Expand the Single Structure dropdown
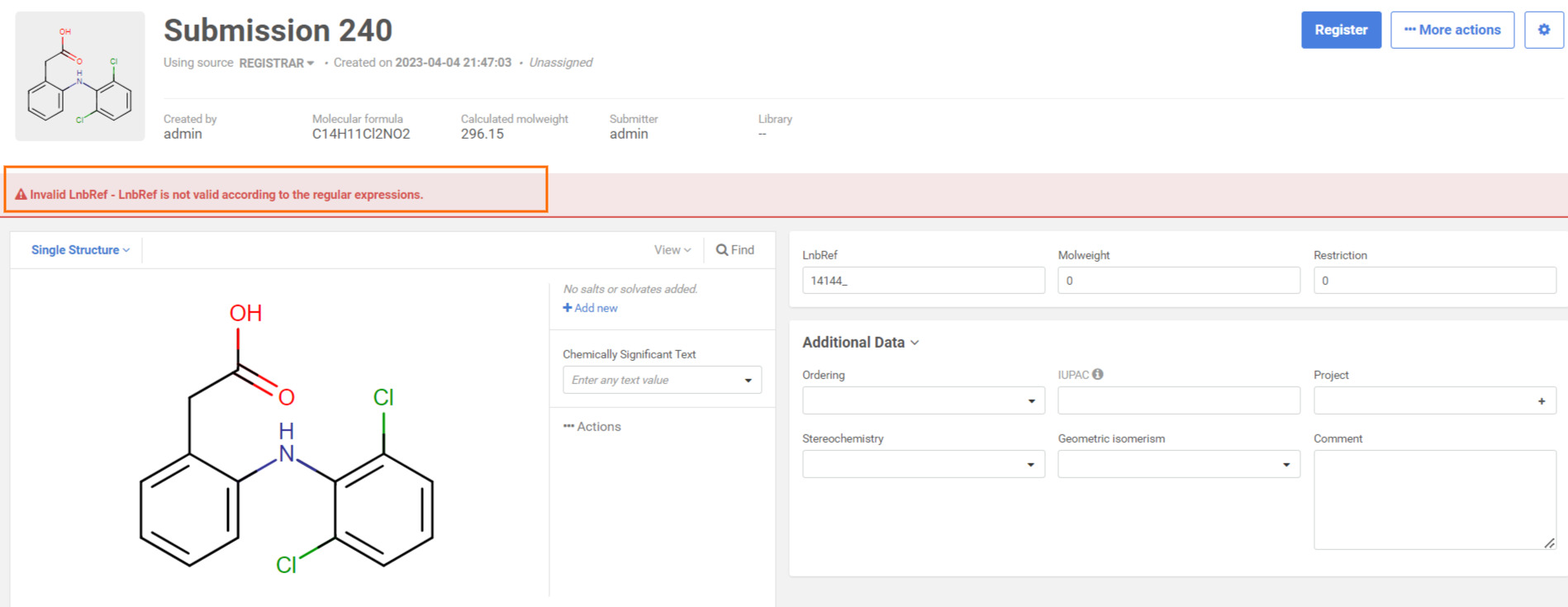This screenshot has height=607, width=1568. (x=80, y=250)
